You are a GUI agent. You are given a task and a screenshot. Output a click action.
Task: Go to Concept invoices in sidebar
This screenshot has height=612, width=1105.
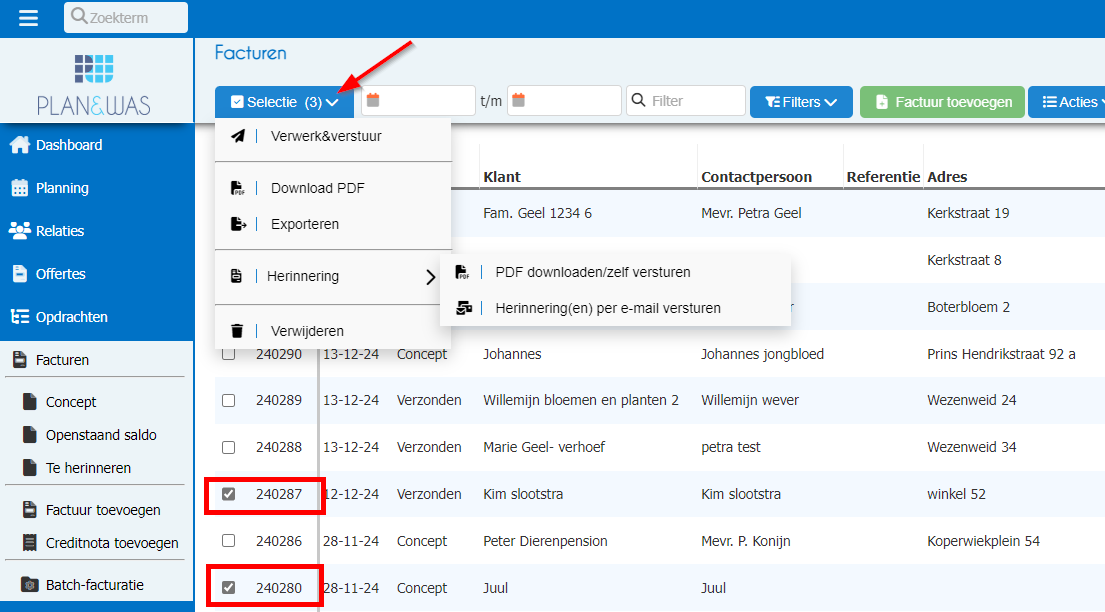pos(70,402)
